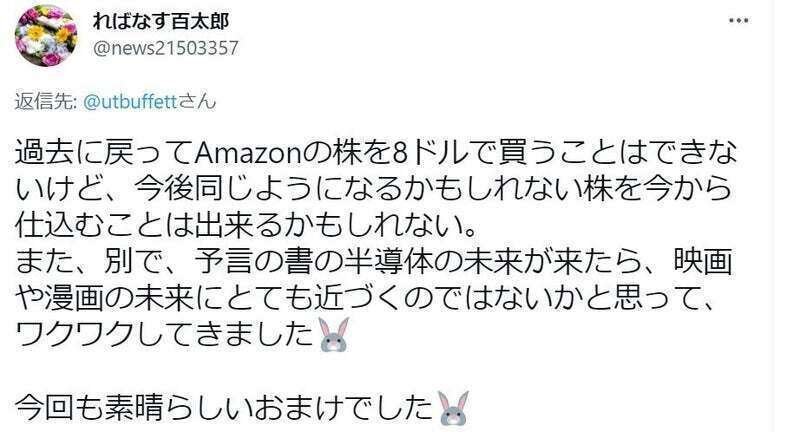Viewport: 800px width, 432px height.
Task: Click the flower bouquet profile avatar
Action: 46,36
